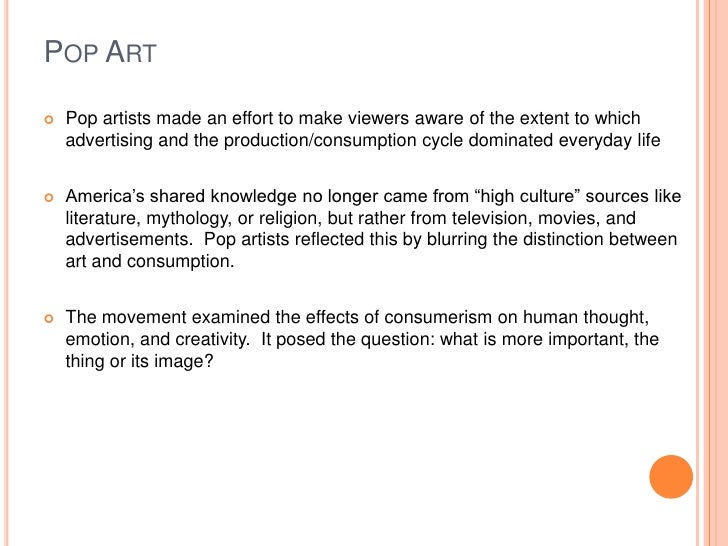Click the word "mythology" in second bullet

[x=188, y=218]
